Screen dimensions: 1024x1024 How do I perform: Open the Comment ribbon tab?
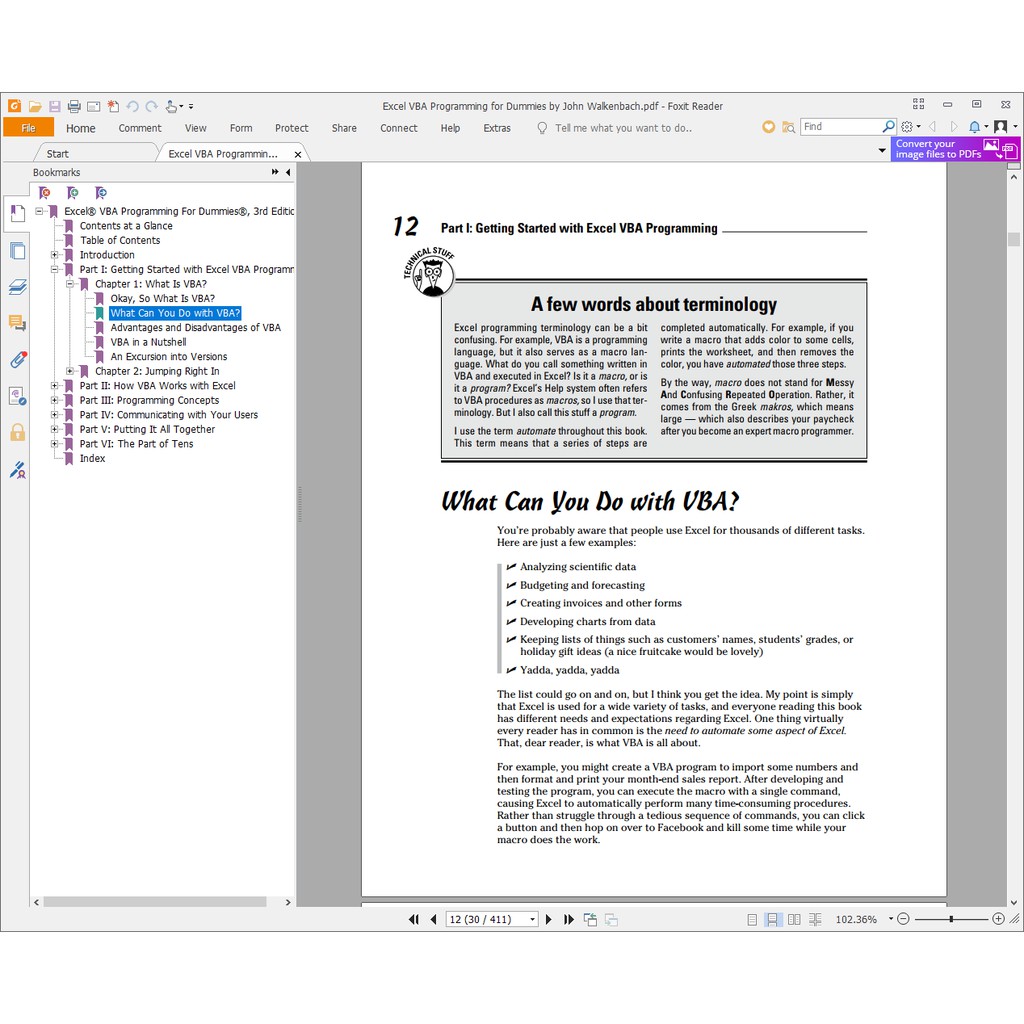click(x=139, y=128)
